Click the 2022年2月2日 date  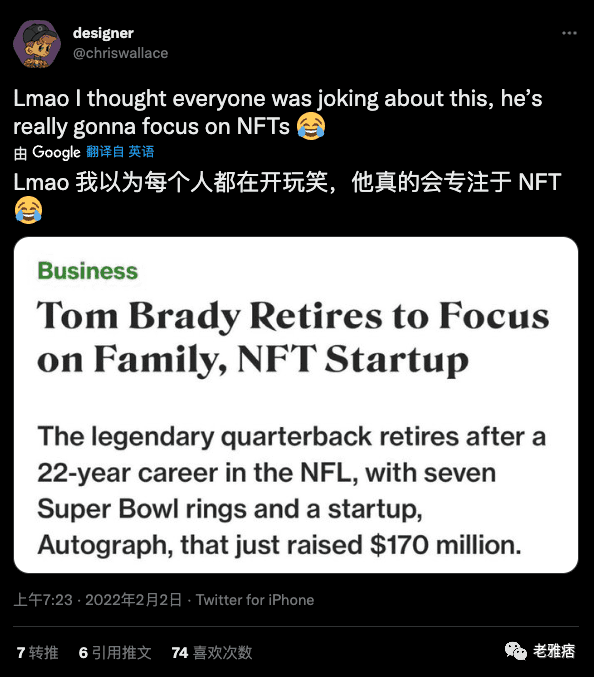133,600
